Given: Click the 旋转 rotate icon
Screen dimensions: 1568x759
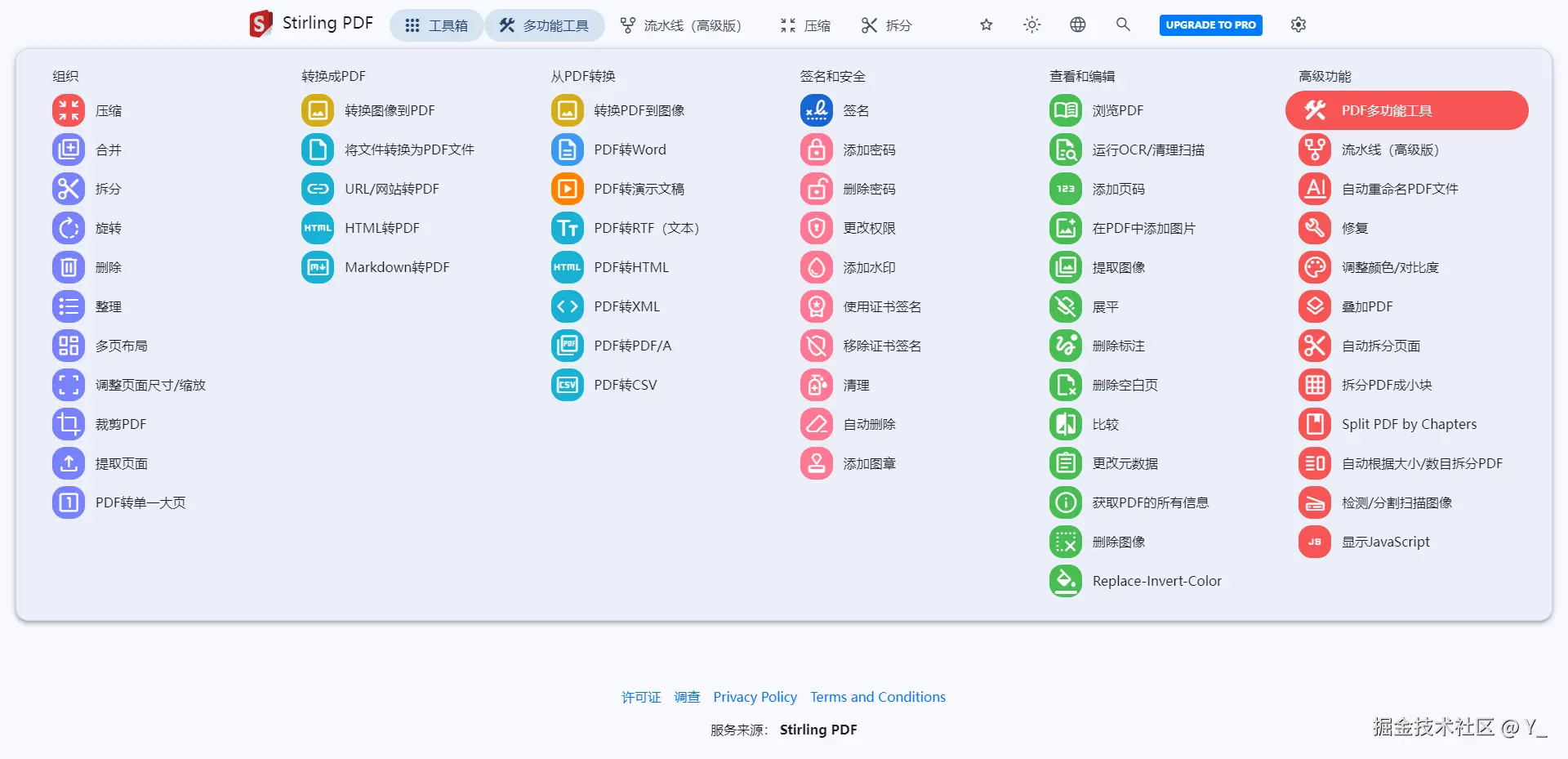Looking at the screenshot, I should [x=69, y=228].
